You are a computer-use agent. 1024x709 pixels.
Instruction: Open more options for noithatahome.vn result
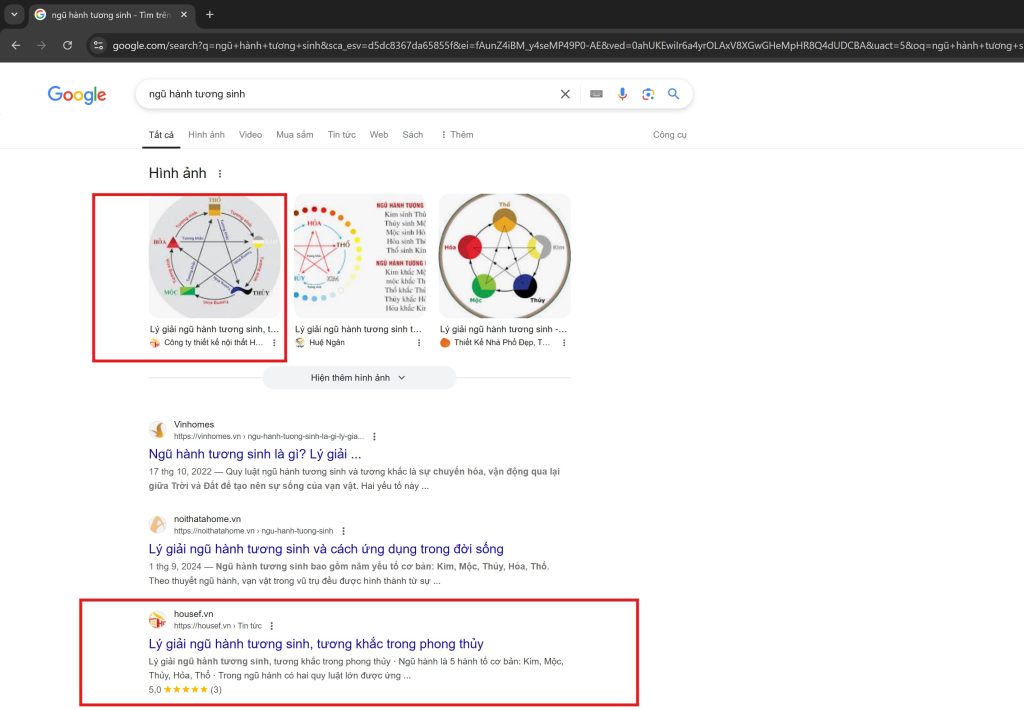344,531
